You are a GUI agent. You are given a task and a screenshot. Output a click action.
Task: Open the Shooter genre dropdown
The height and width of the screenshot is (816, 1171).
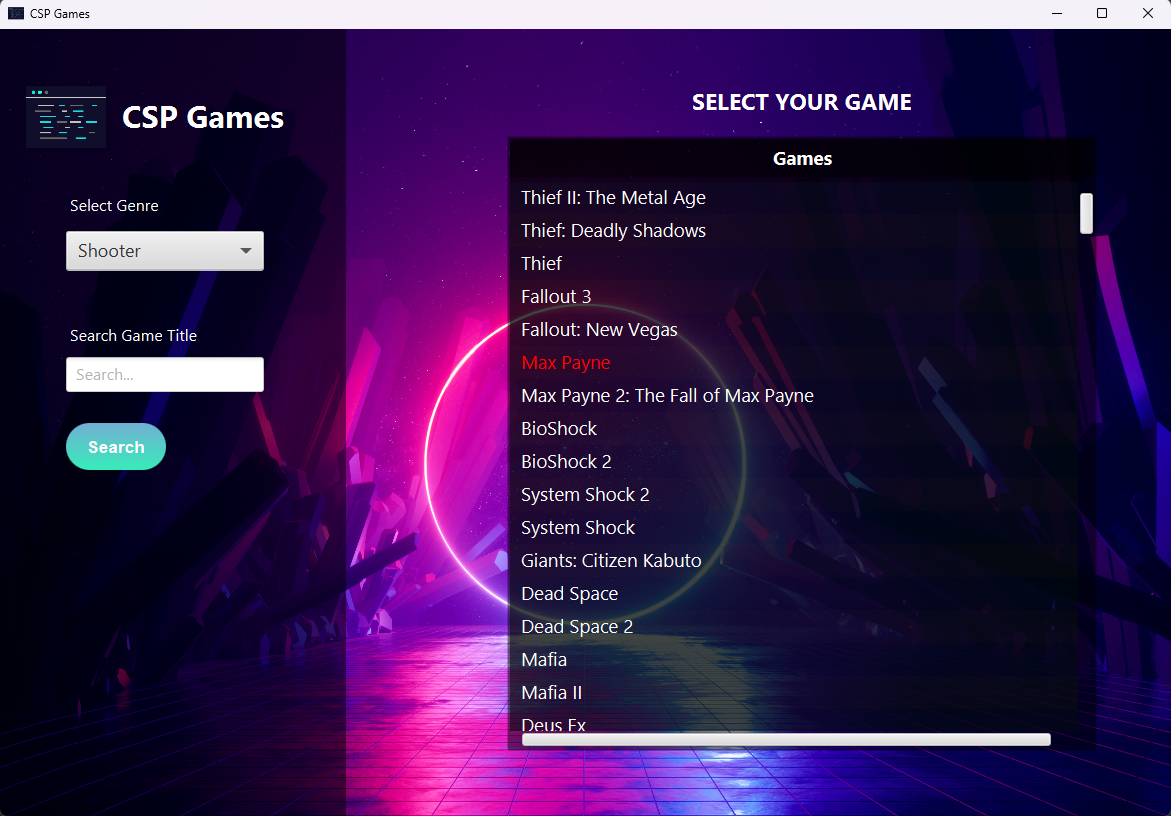pyautogui.click(x=164, y=251)
